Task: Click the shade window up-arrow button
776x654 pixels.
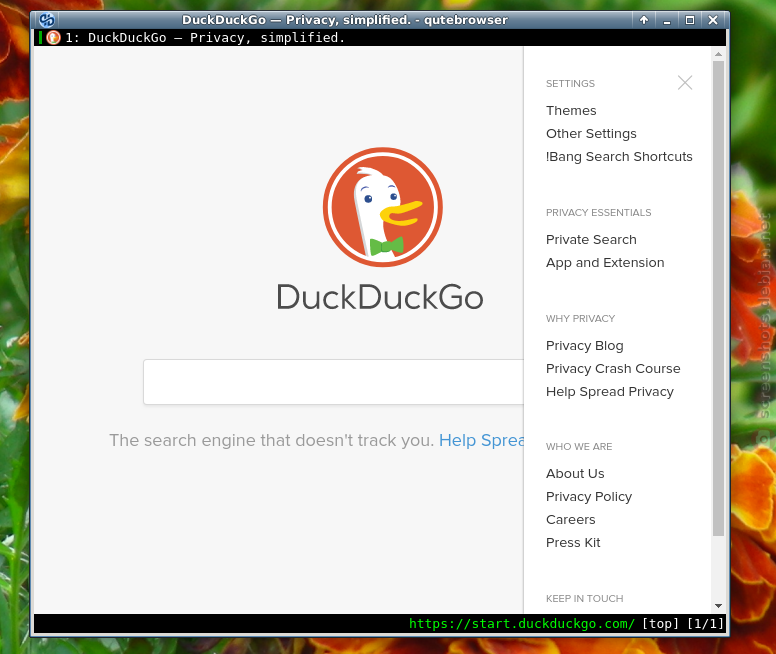Action: click(x=644, y=20)
